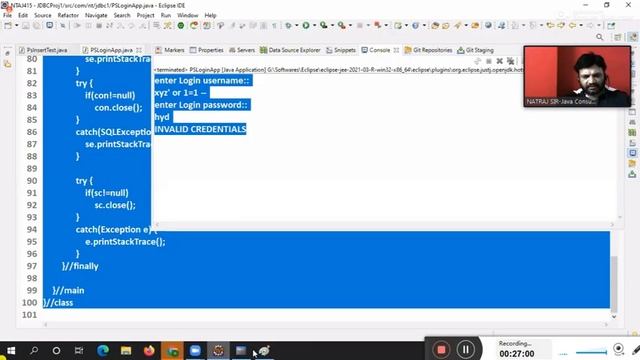Click the magnifier quick access search icon
The height and width of the screenshot is (360, 640).
pyautogui.click(x=600, y=37)
